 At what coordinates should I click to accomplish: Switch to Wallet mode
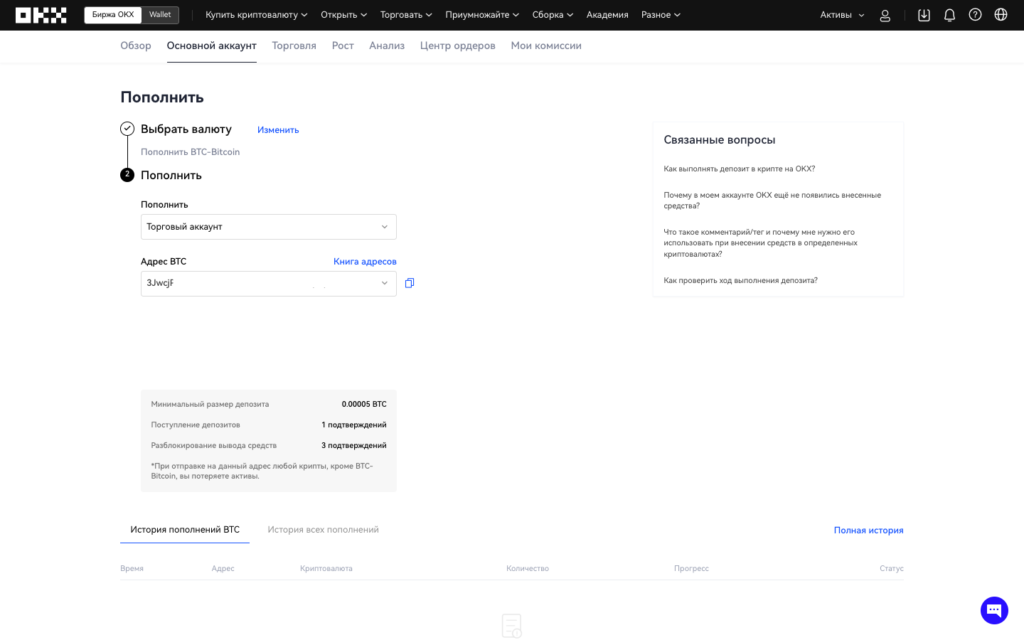(x=159, y=15)
